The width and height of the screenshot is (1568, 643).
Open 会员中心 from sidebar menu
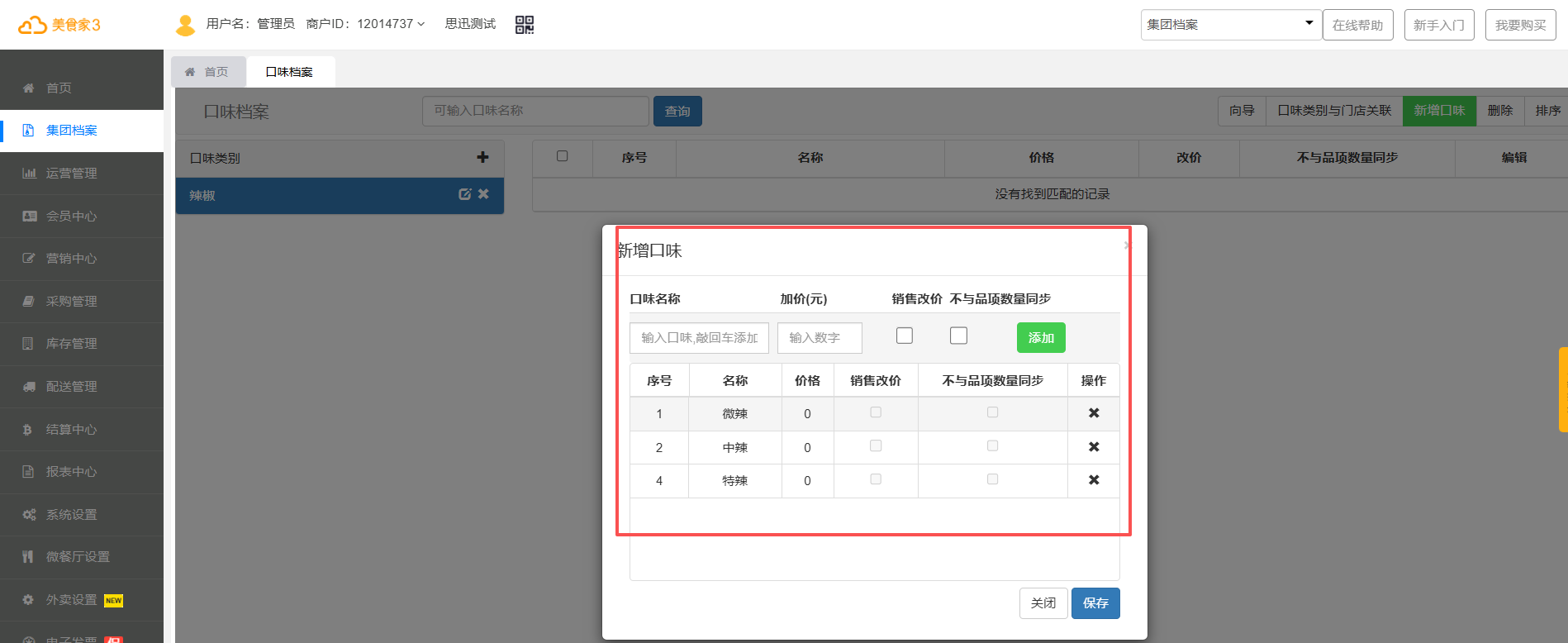click(x=72, y=217)
